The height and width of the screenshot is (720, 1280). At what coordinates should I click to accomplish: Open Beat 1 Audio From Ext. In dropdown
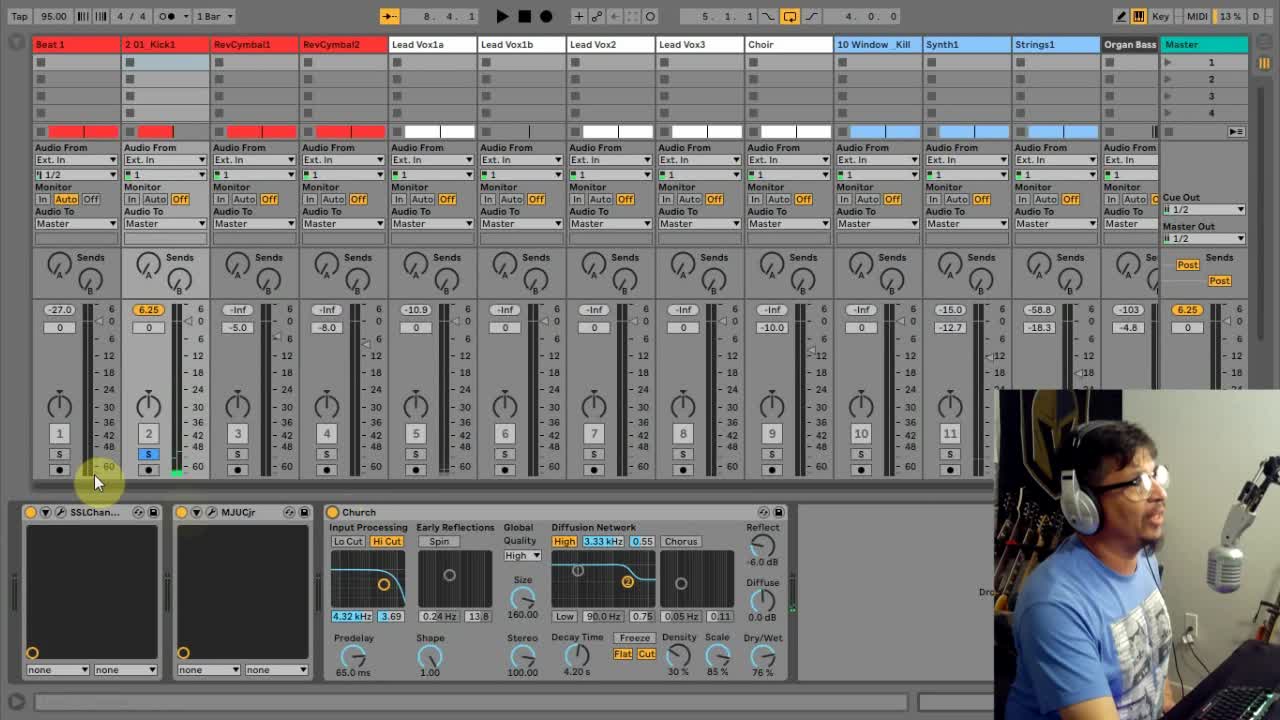tap(76, 160)
